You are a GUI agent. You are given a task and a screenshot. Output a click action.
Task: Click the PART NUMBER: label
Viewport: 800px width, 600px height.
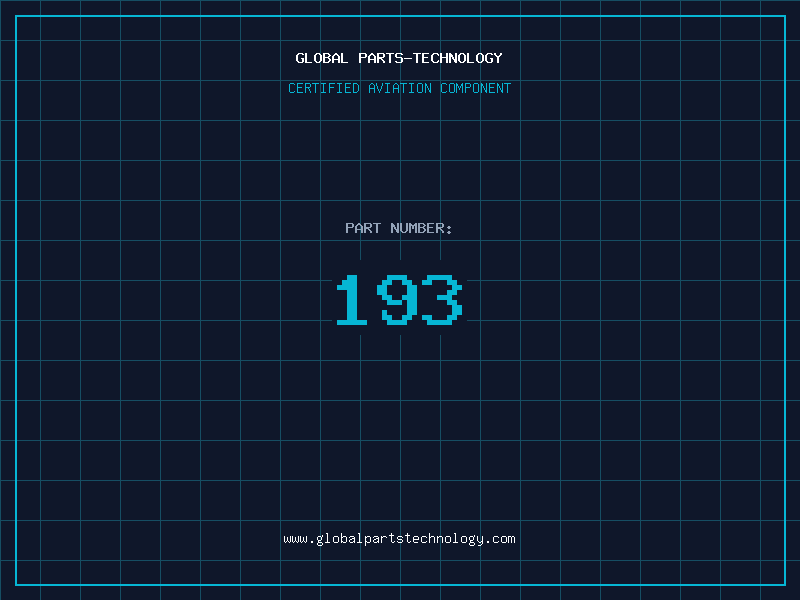(399, 229)
